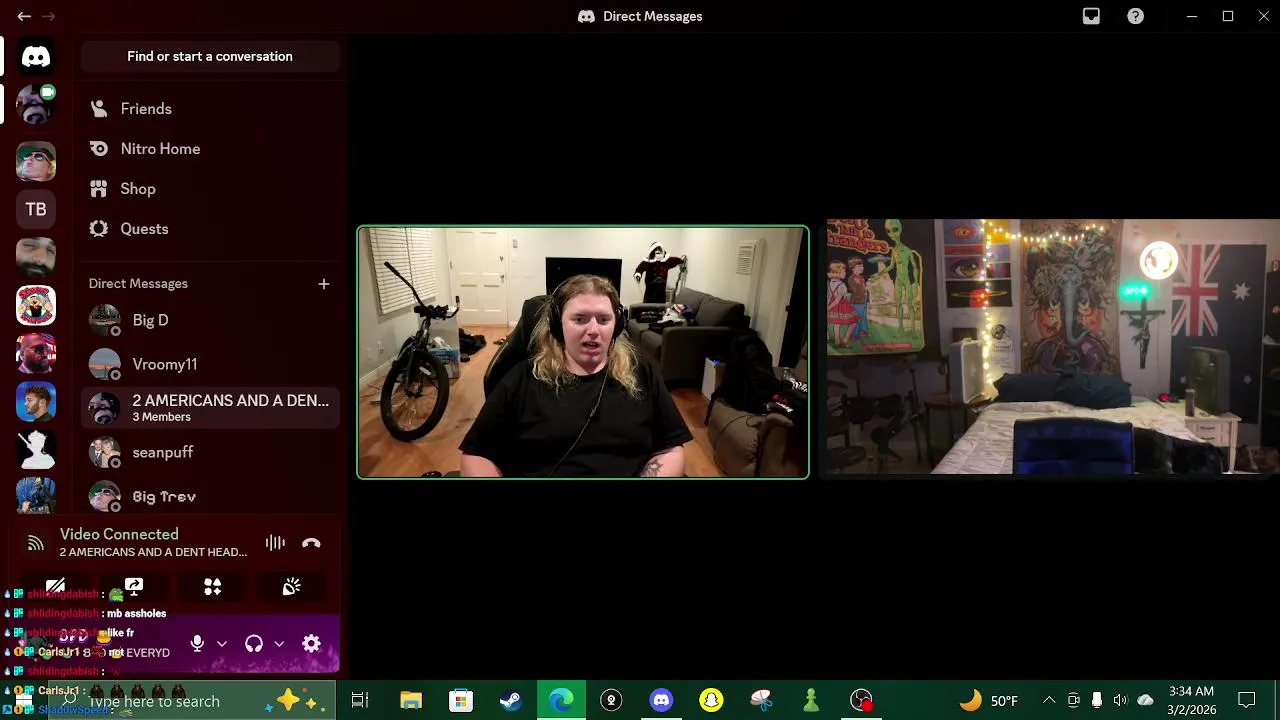This screenshot has width=1280, height=720.
Task: Open Nitro Home
Action: tap(210, 149)
